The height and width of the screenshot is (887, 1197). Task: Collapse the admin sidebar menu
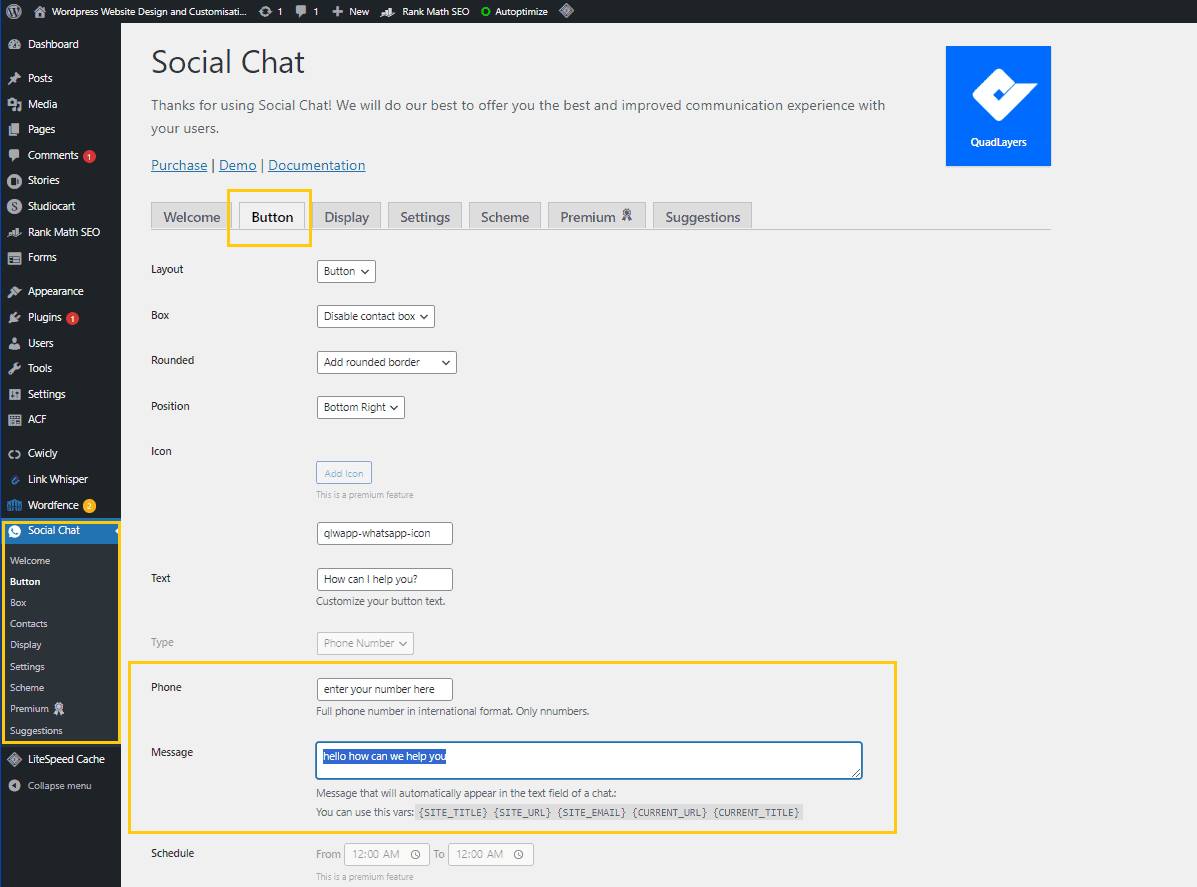tap(58, 786)
